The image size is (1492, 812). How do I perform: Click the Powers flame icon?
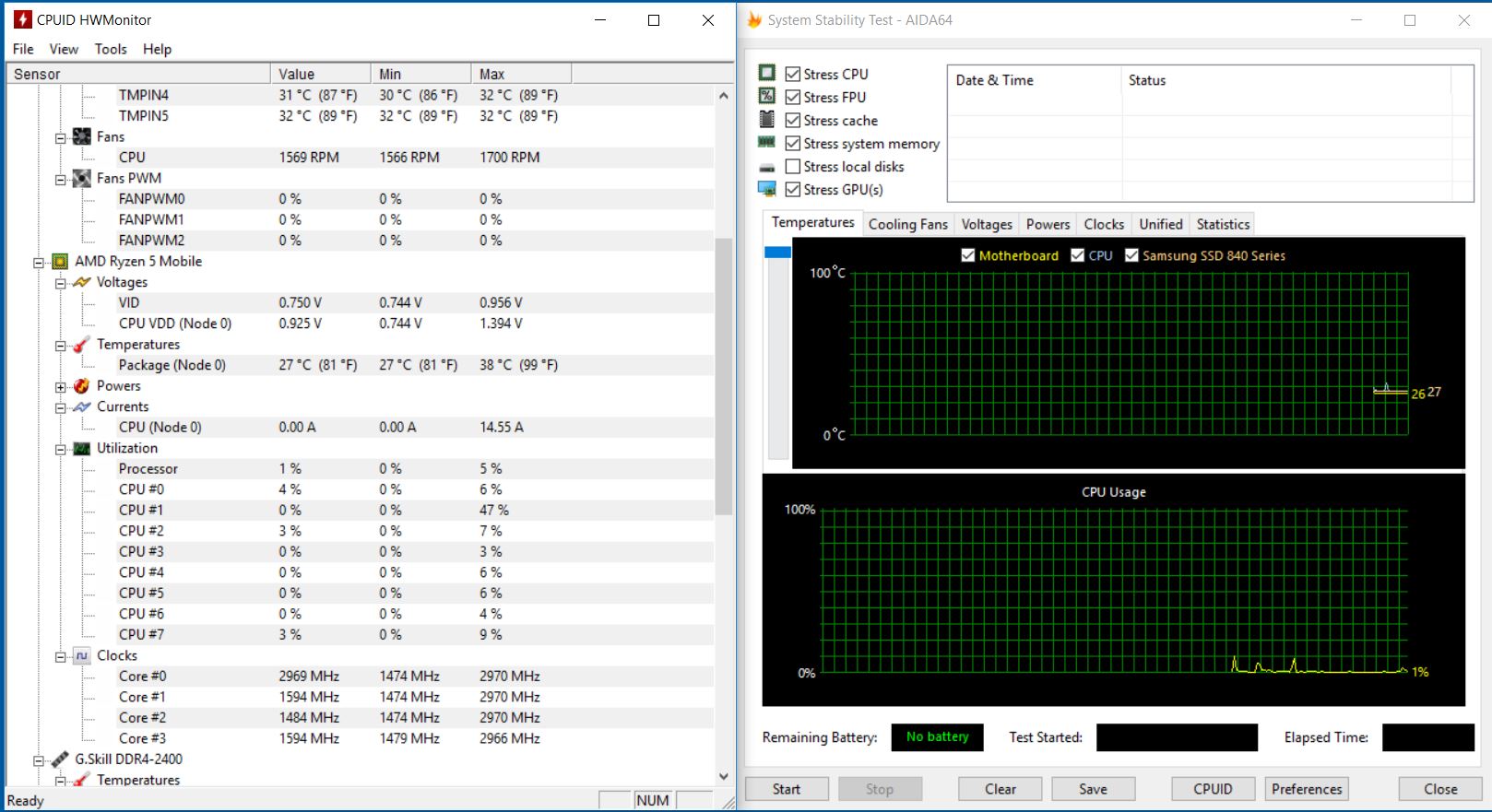pyautogui.click(x=82, y=386)
